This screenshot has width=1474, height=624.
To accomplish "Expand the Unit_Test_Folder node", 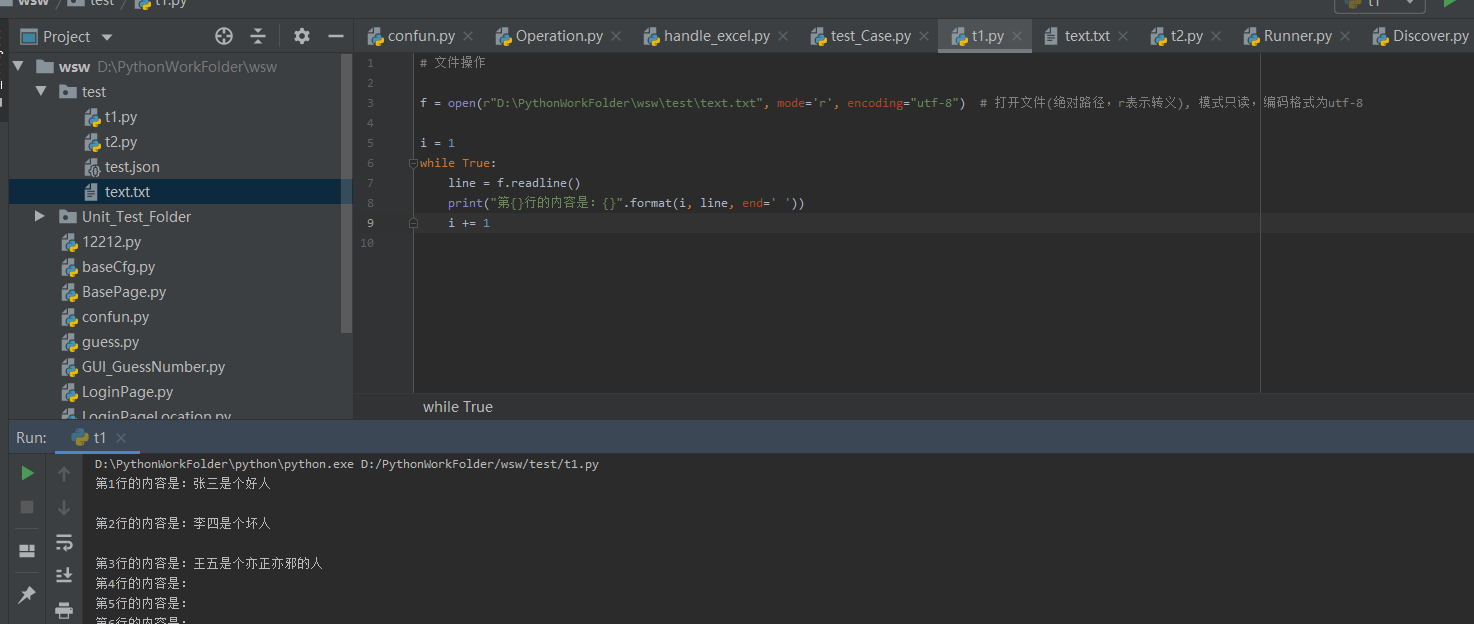I will coord(40,216).
